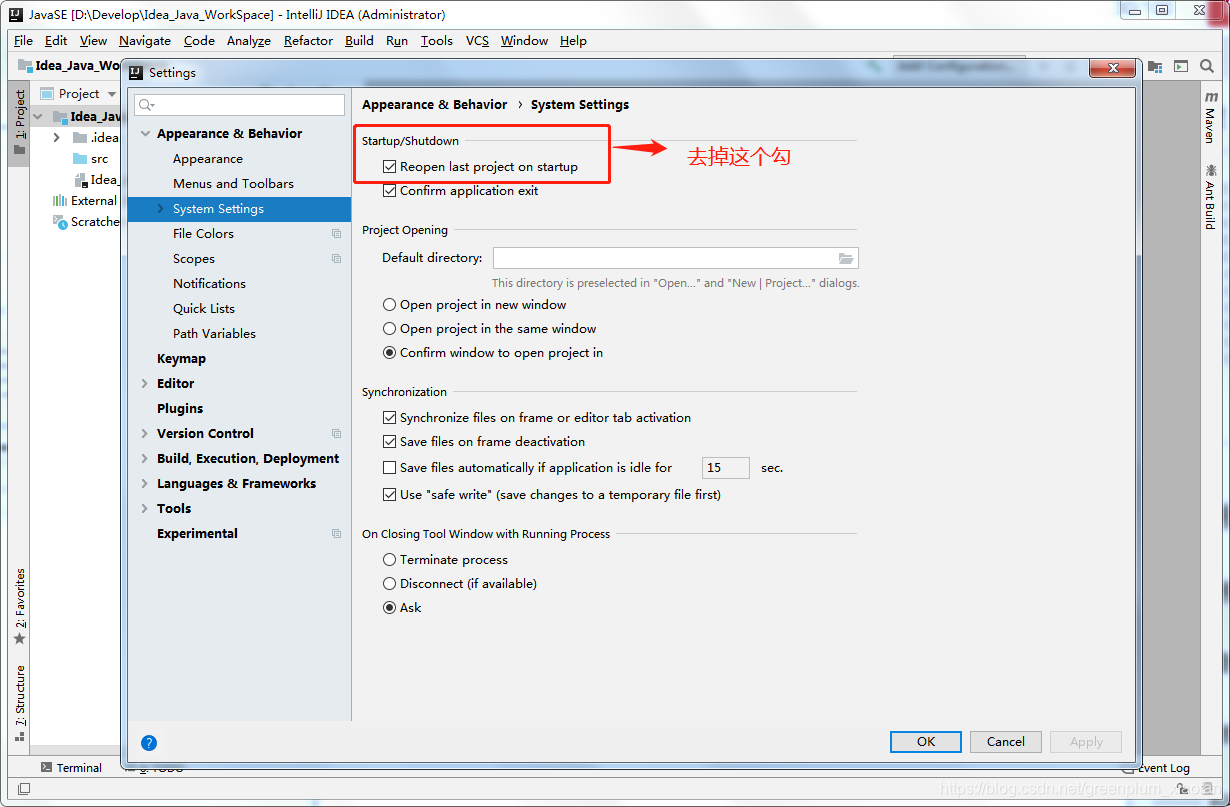This screenshot has width=1230, height=807.
Task: Click the project-level icon beside Scopes
Action: [337, 259]
